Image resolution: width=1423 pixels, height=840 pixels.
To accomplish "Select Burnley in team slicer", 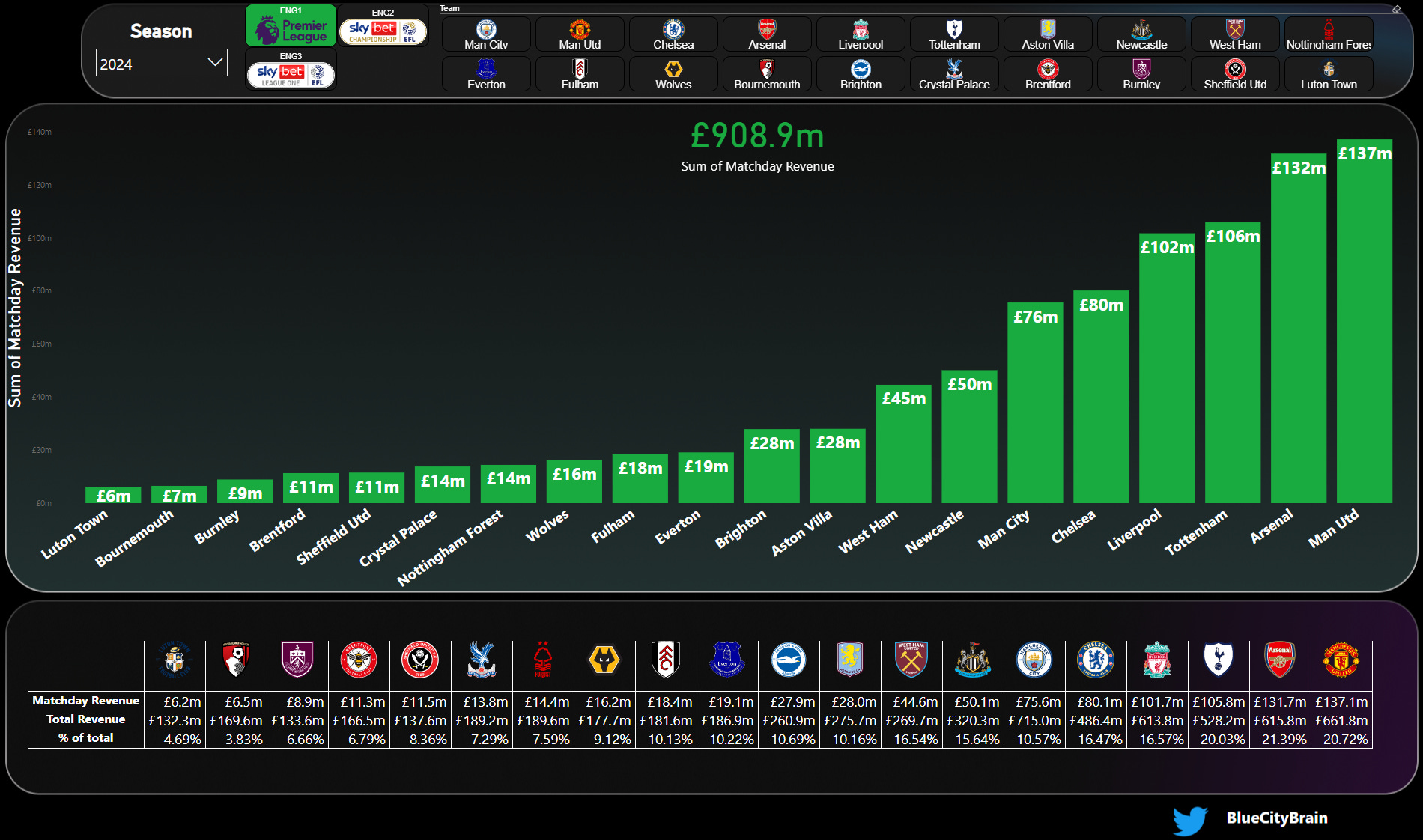I will click(x=1141, y=74).
